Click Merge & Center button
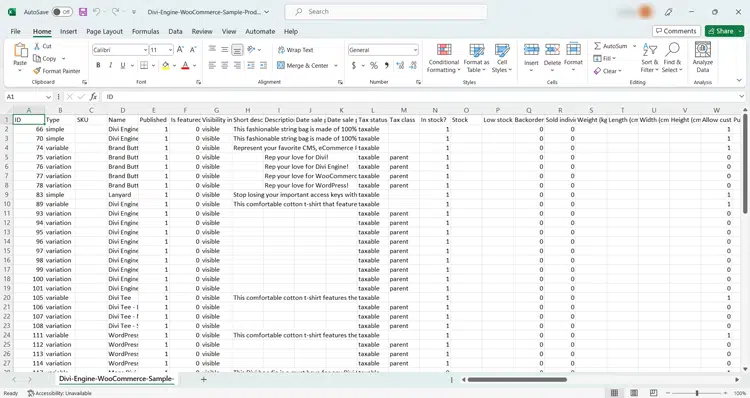 tap(303, 66)
